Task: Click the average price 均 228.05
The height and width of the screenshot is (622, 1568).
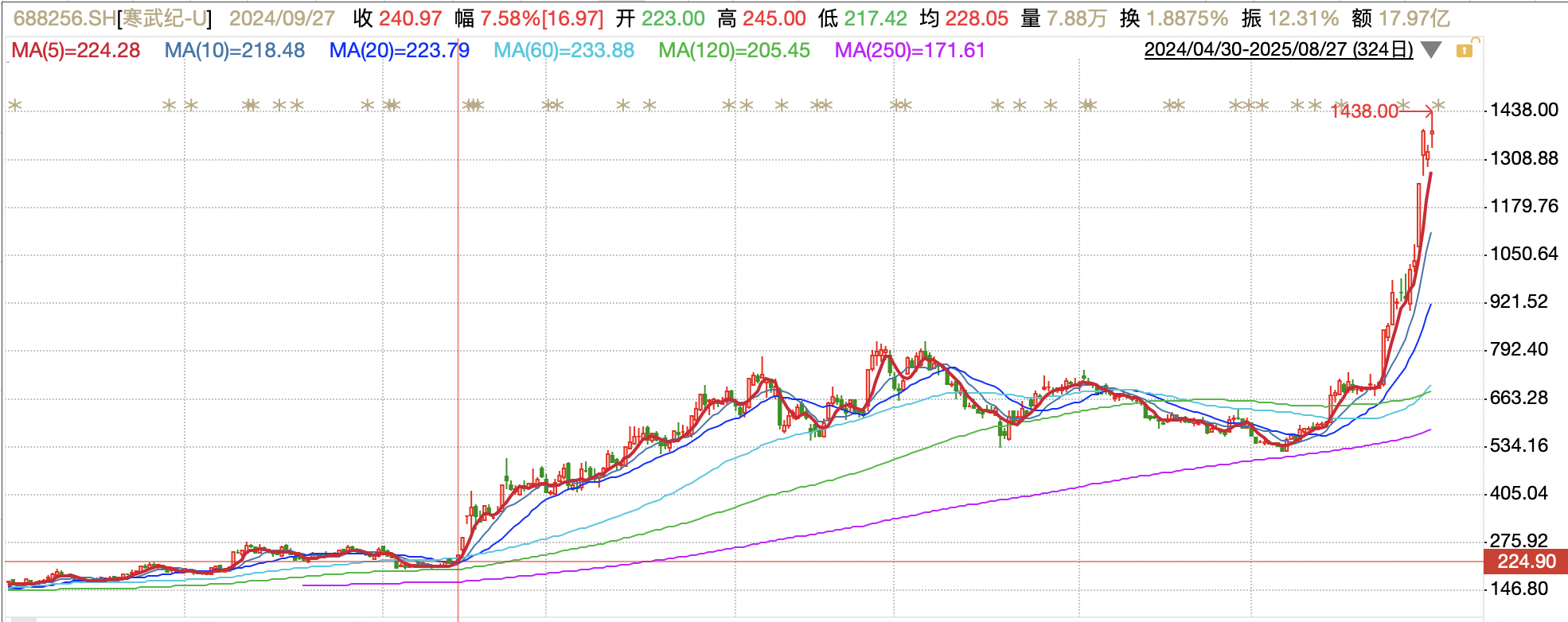Action: click(964, 18)
